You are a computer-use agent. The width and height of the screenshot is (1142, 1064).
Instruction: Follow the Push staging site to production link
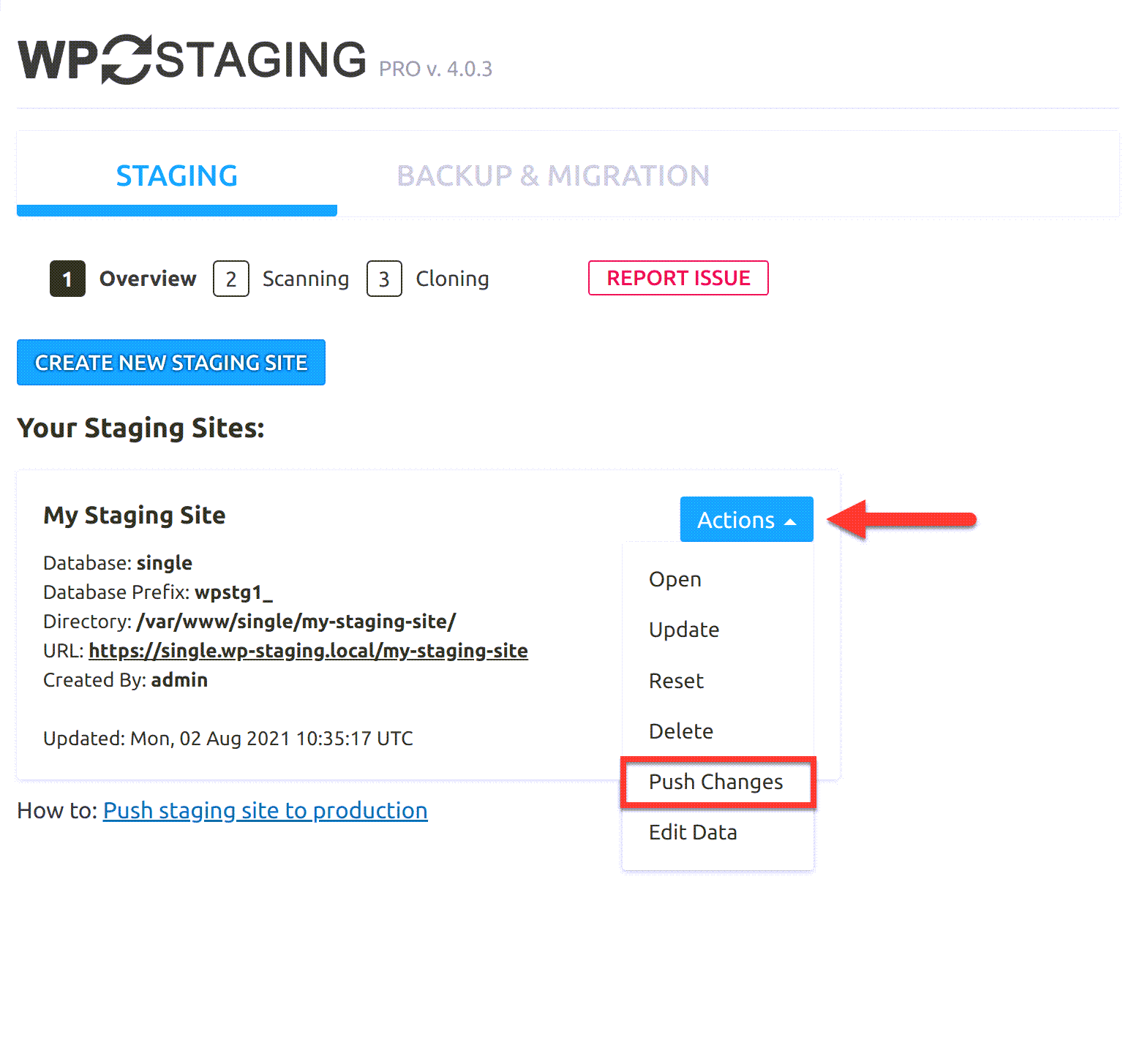click(266, 810)
